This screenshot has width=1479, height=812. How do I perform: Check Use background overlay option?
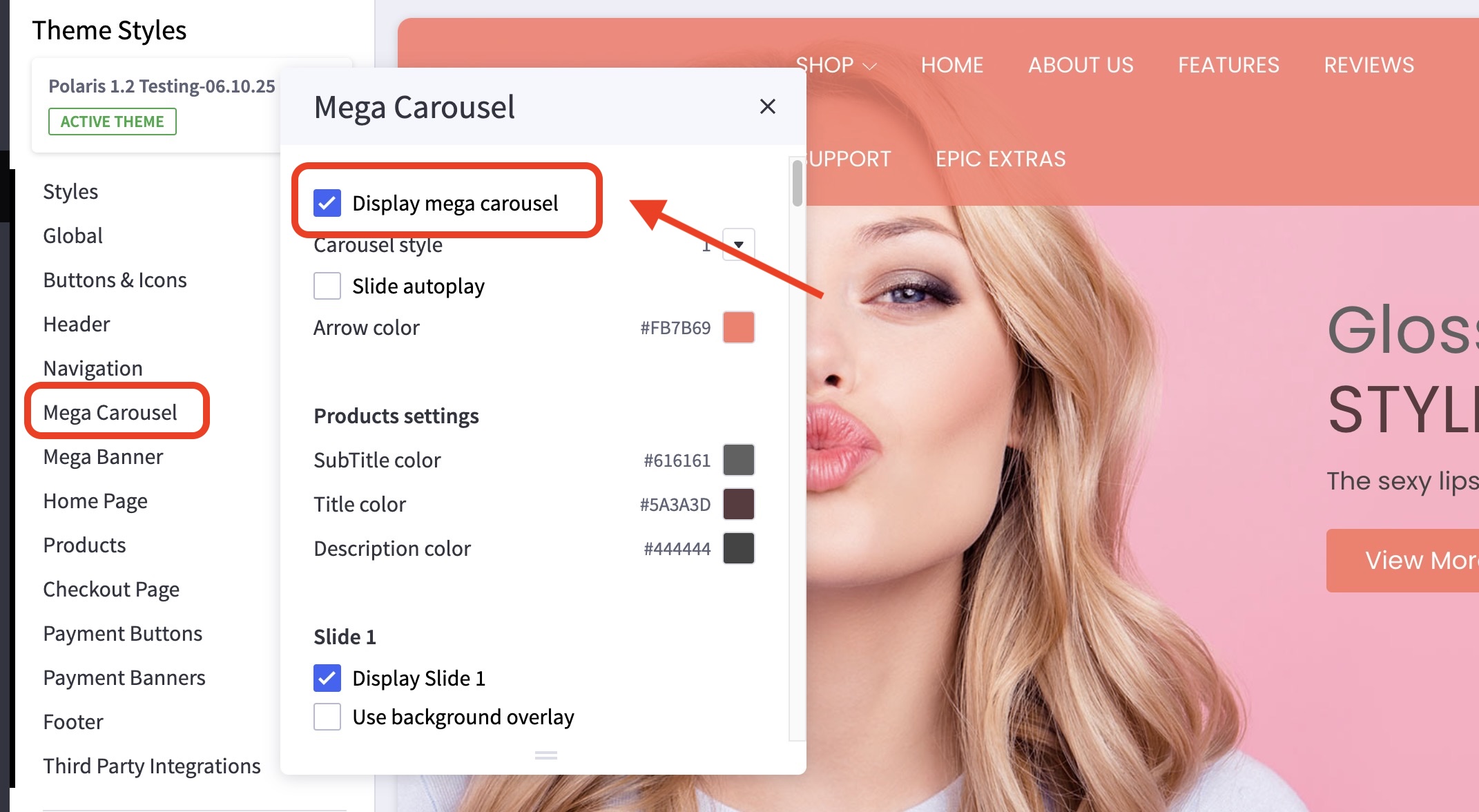pyautogui.click(x=327, y=717)
